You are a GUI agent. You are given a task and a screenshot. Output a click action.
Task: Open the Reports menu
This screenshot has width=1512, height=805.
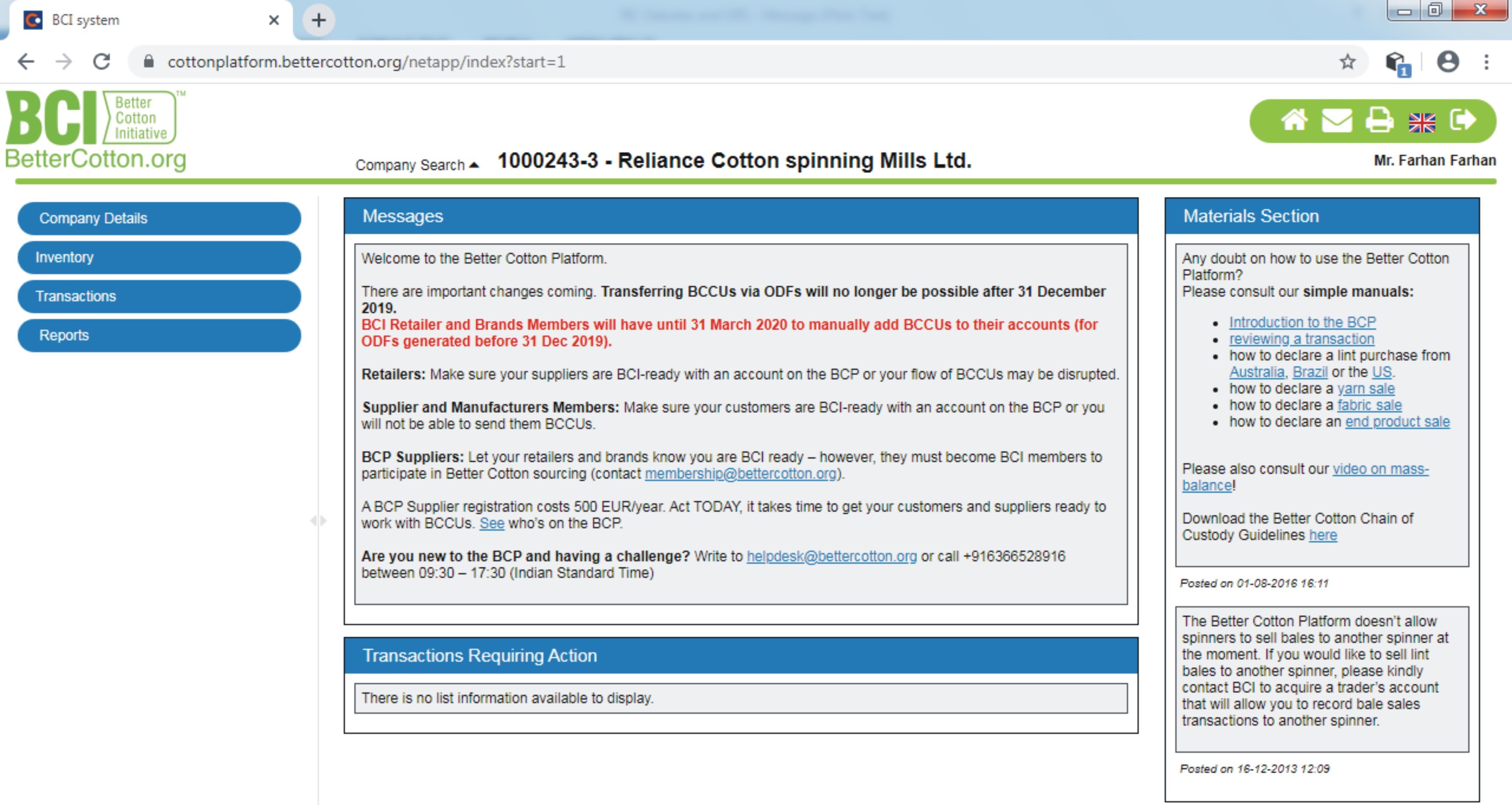click(x=159, y=335)
